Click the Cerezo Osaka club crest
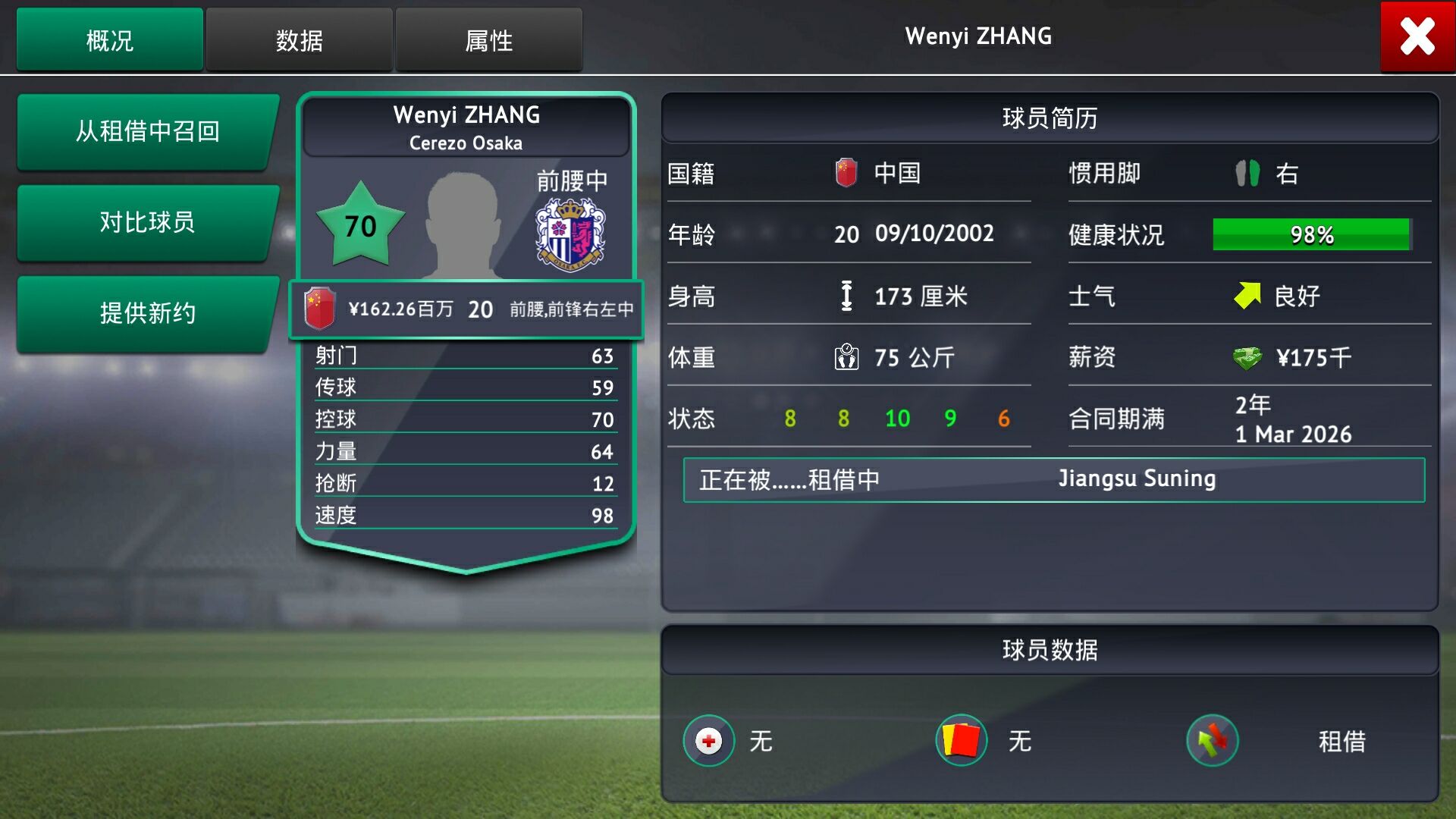This screenshot has height=819, width=1456. pos(570,234)
